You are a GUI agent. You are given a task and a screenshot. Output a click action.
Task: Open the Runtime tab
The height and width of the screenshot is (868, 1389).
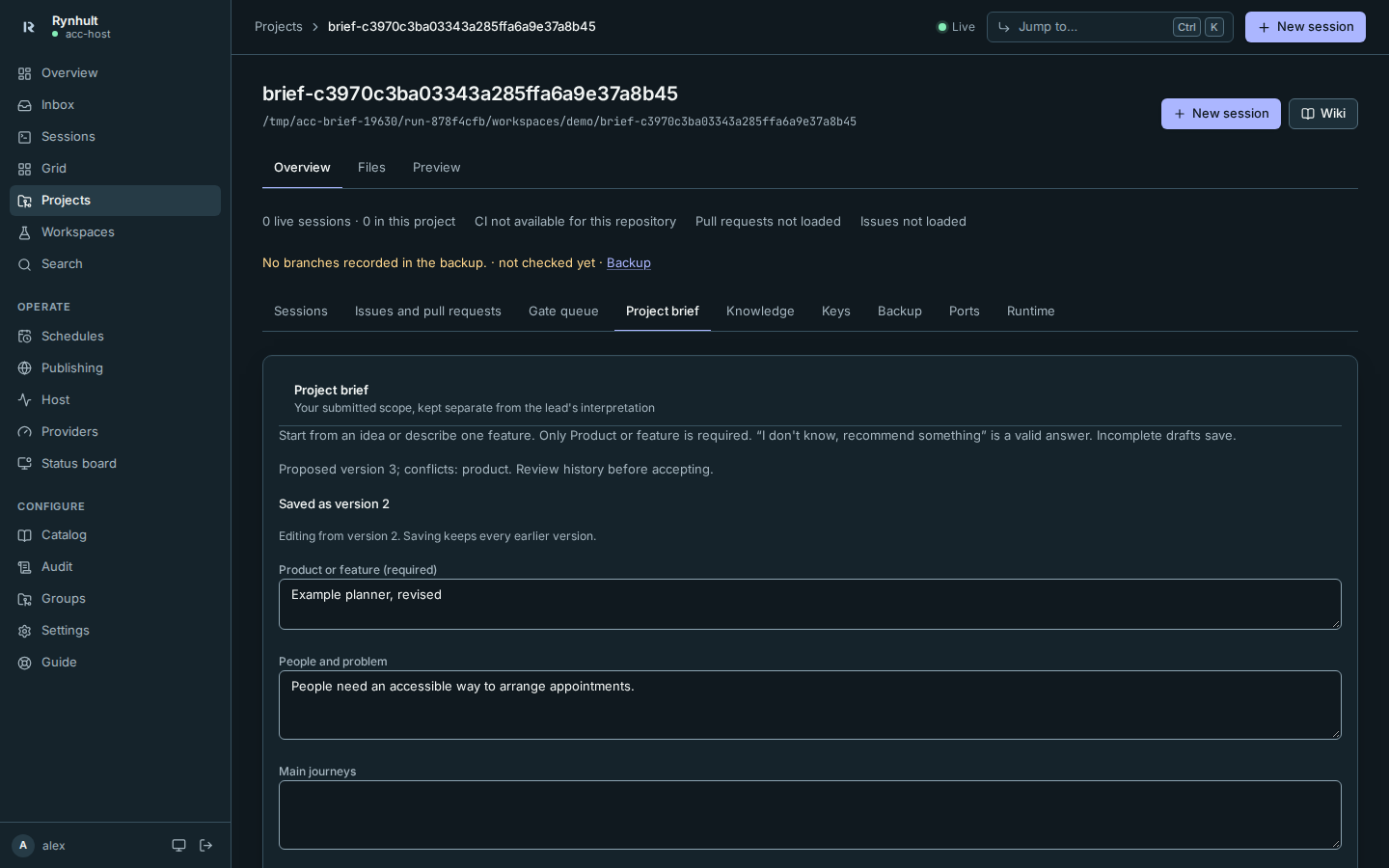pyautogui.click(x=1031, y=312)
